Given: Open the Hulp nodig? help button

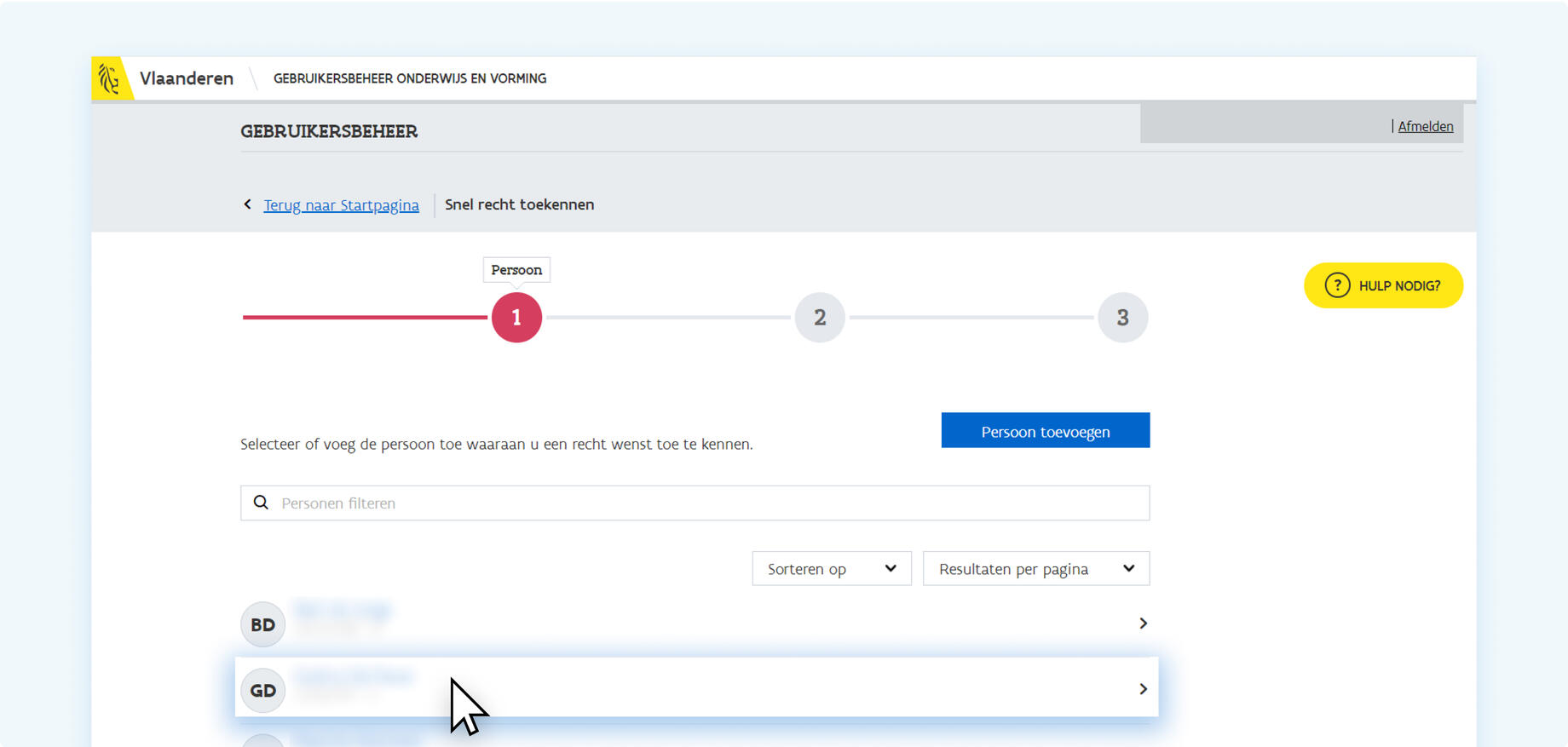Looking at the screenshot, I should click(1383, 285).
